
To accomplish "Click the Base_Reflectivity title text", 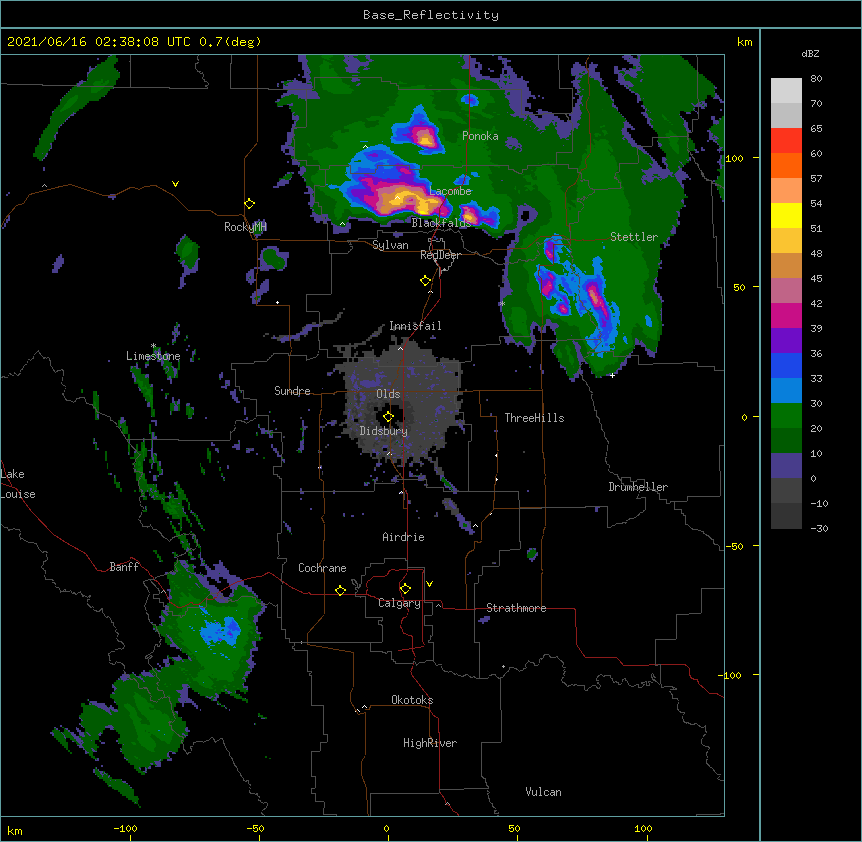I will 431,15.
